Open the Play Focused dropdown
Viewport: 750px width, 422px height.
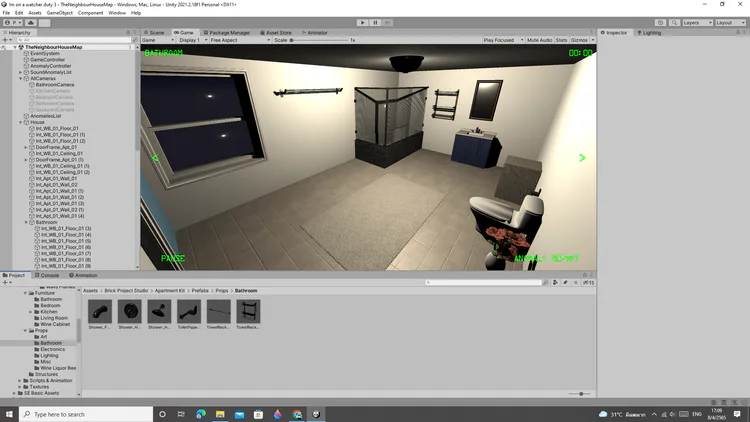pos(503,40)
